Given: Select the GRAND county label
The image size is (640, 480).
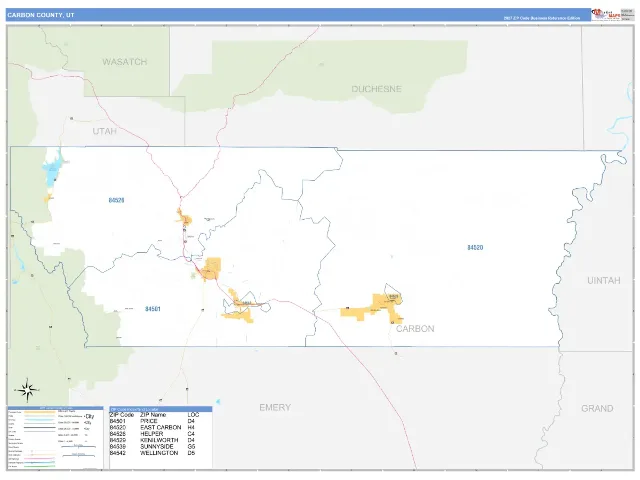Looking at the screenshot, I should (x=597, y=409).
